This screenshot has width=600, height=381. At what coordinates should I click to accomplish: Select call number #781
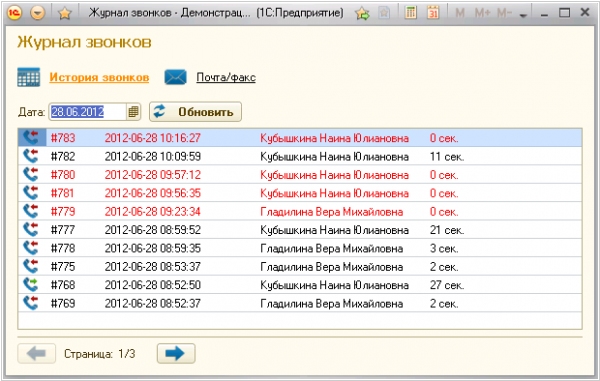[62, 193]
